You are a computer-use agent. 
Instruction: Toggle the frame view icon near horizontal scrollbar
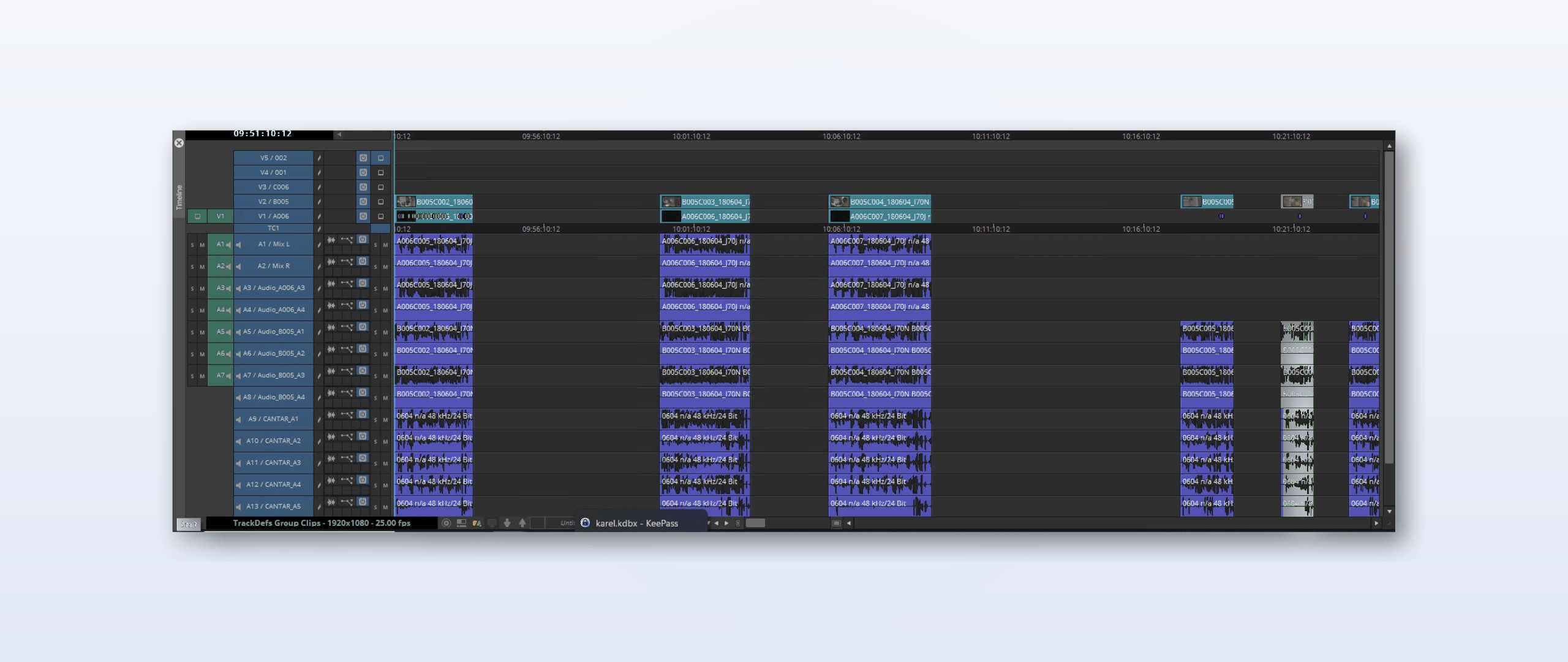click(x=836, y=523)
